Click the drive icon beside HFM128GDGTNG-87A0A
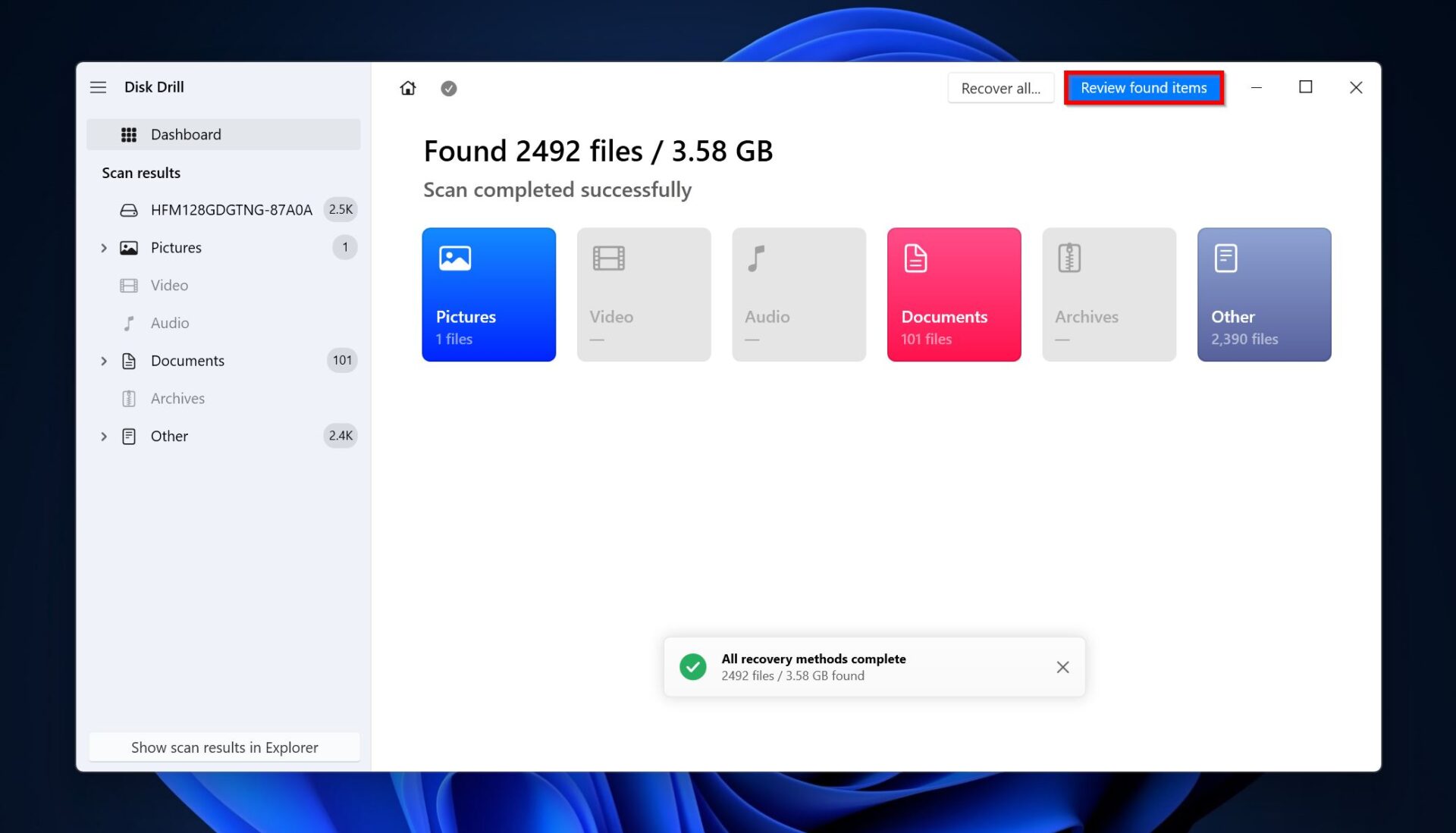1456x833 pixels. click(129, 209)
